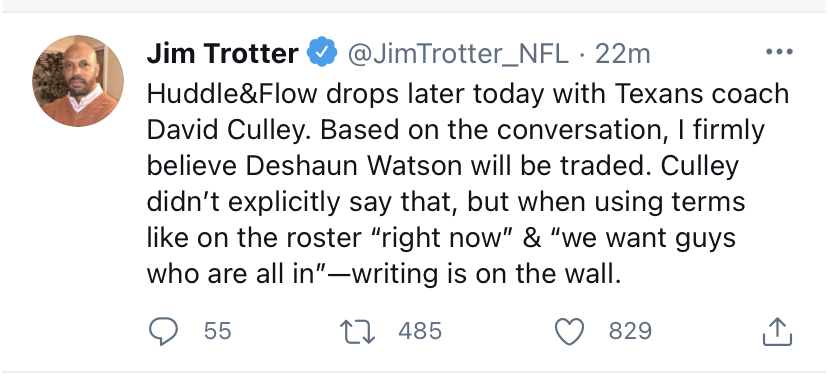
Task: Open the @JimTrotter_NFL handle link
Action: tap(457, 54)
